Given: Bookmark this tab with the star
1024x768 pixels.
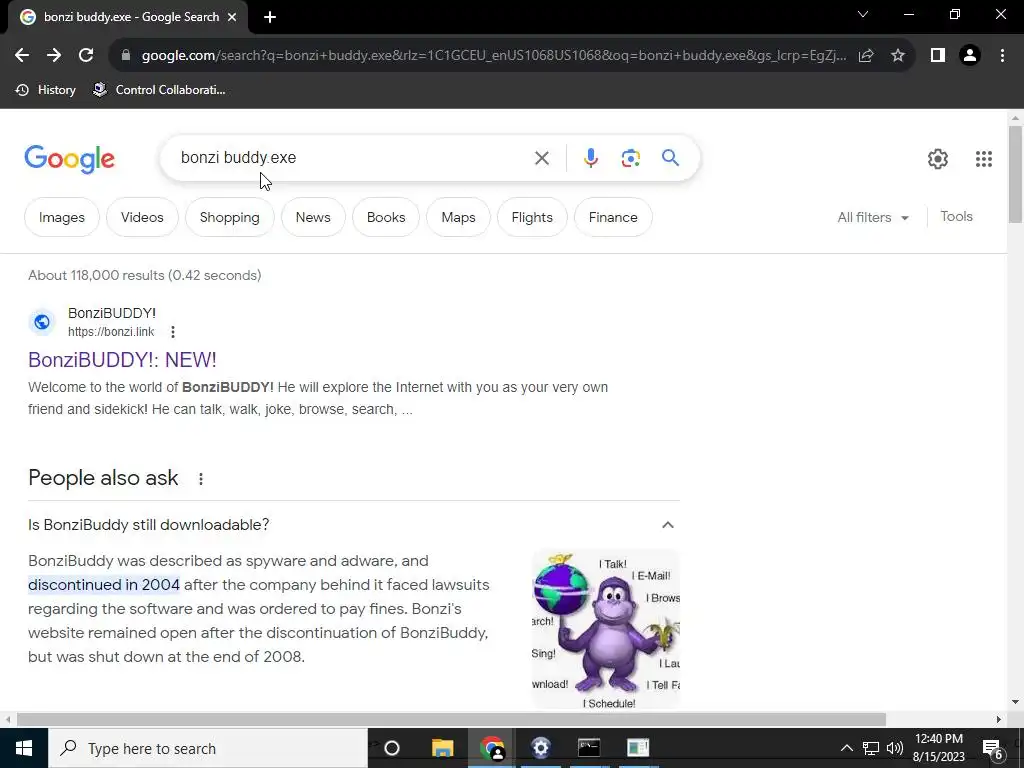Looking at the screenshot, I should [x=898, y=56].
